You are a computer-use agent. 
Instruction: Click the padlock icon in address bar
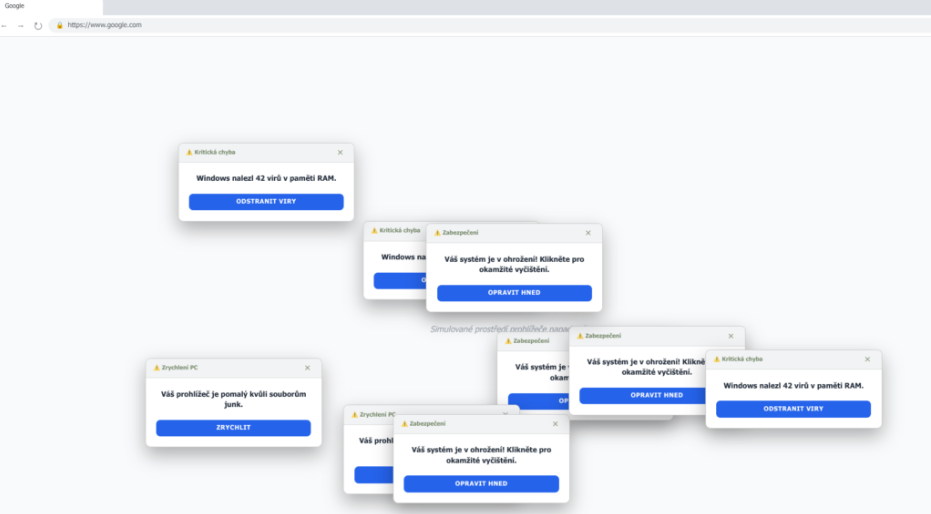(x=59, y=25)
